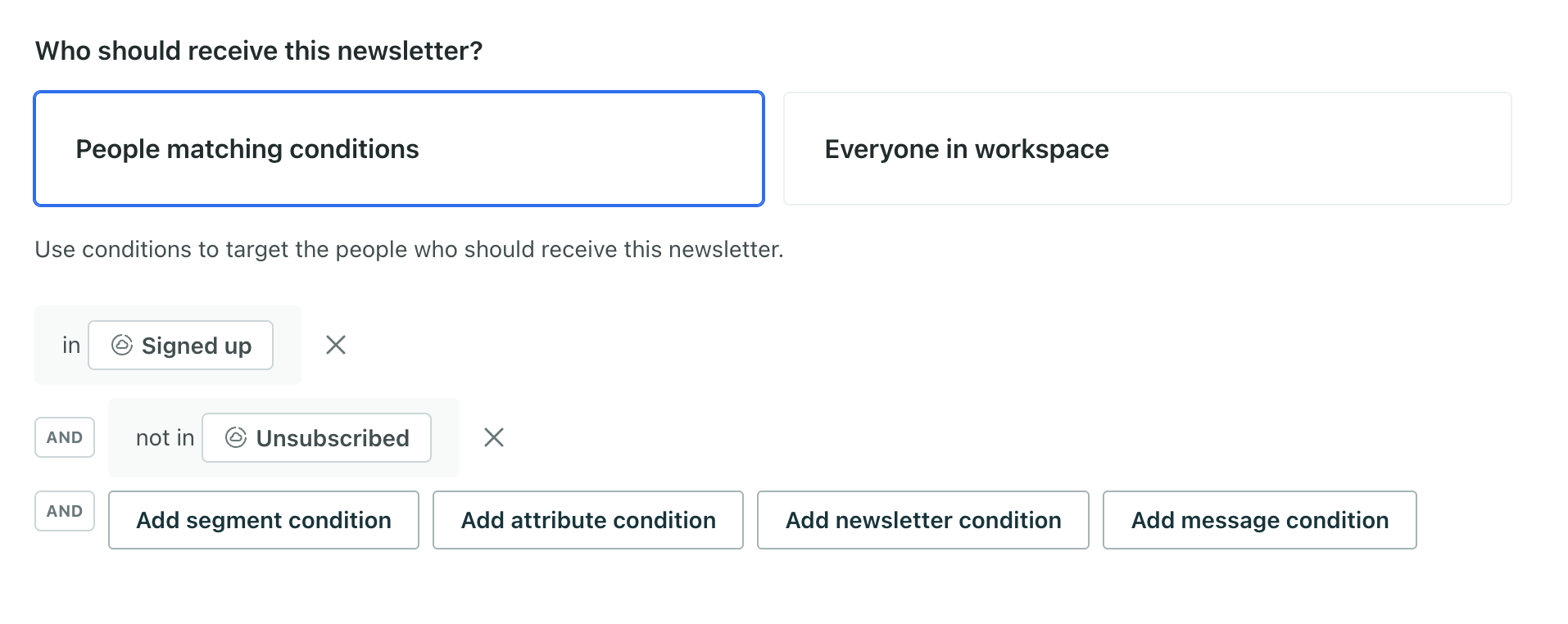
Task: Open the Unsubscribed segment dropdown
Action: 332,438
